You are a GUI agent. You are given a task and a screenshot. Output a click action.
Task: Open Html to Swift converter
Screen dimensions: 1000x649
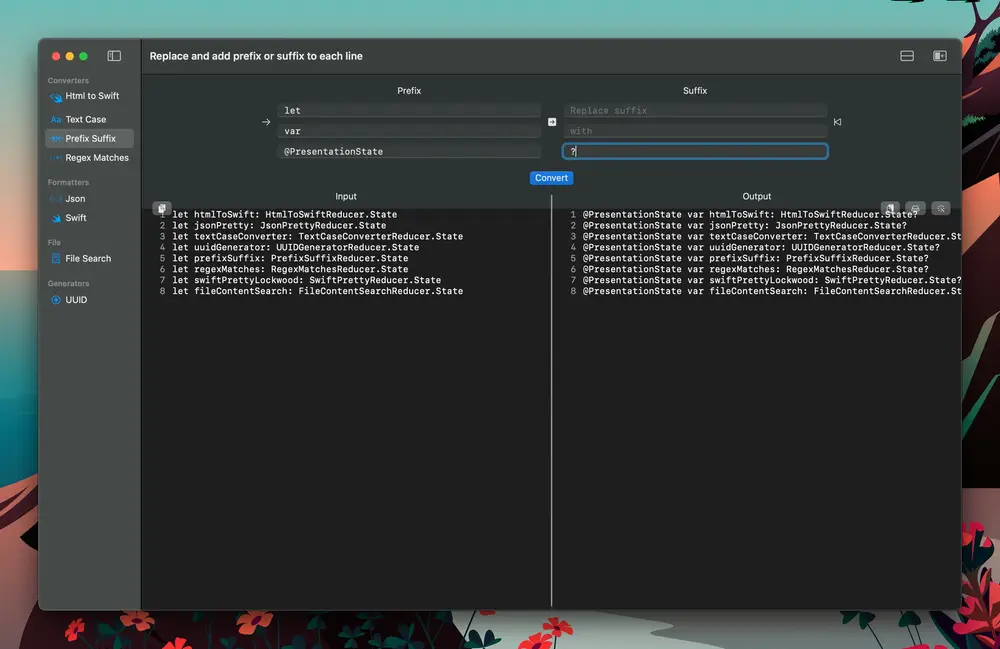(x=89, y=96)
